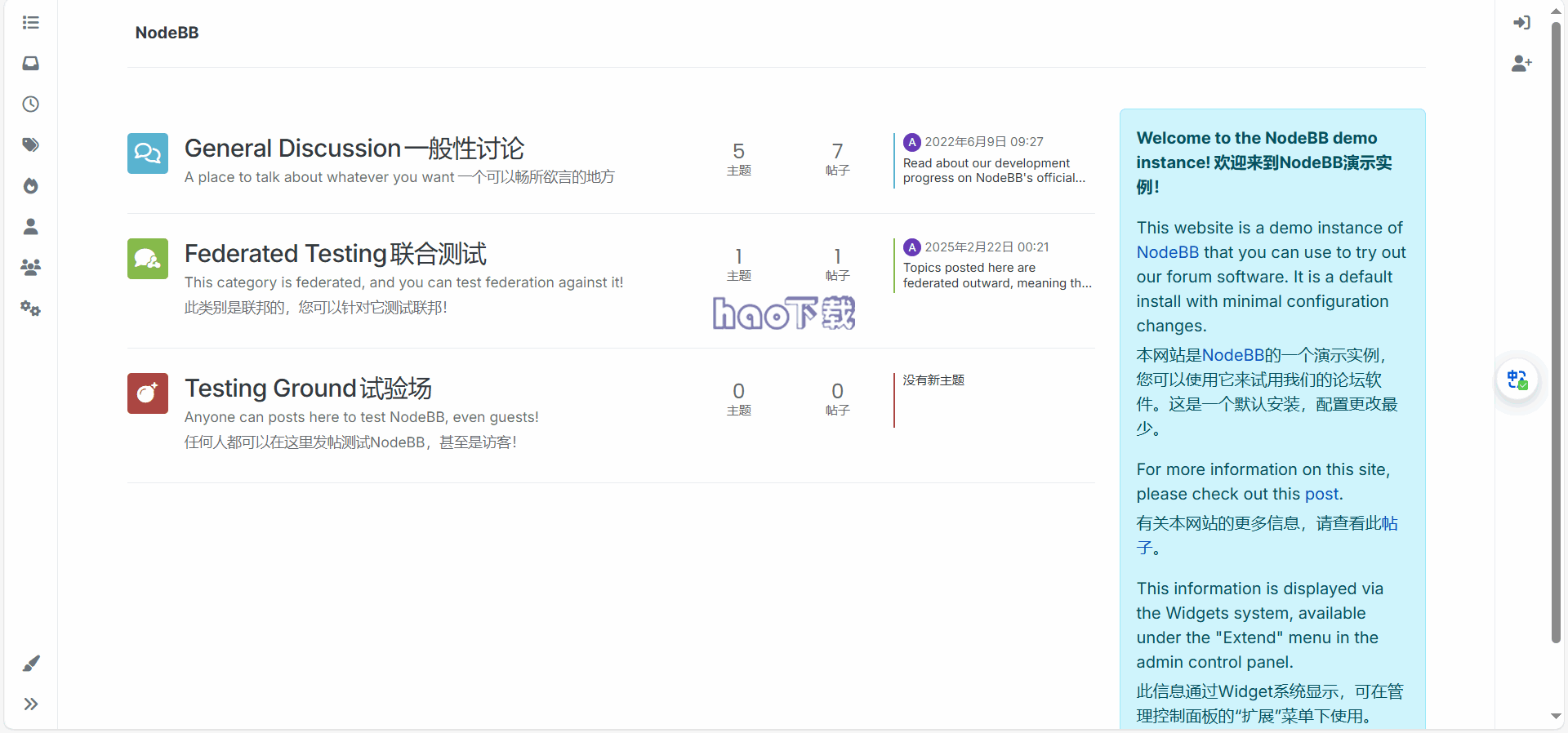Open the Users person icon in sidebar
Image resolution: width=1568 pixels, height=733 pixels.
[x=30, y=226]
